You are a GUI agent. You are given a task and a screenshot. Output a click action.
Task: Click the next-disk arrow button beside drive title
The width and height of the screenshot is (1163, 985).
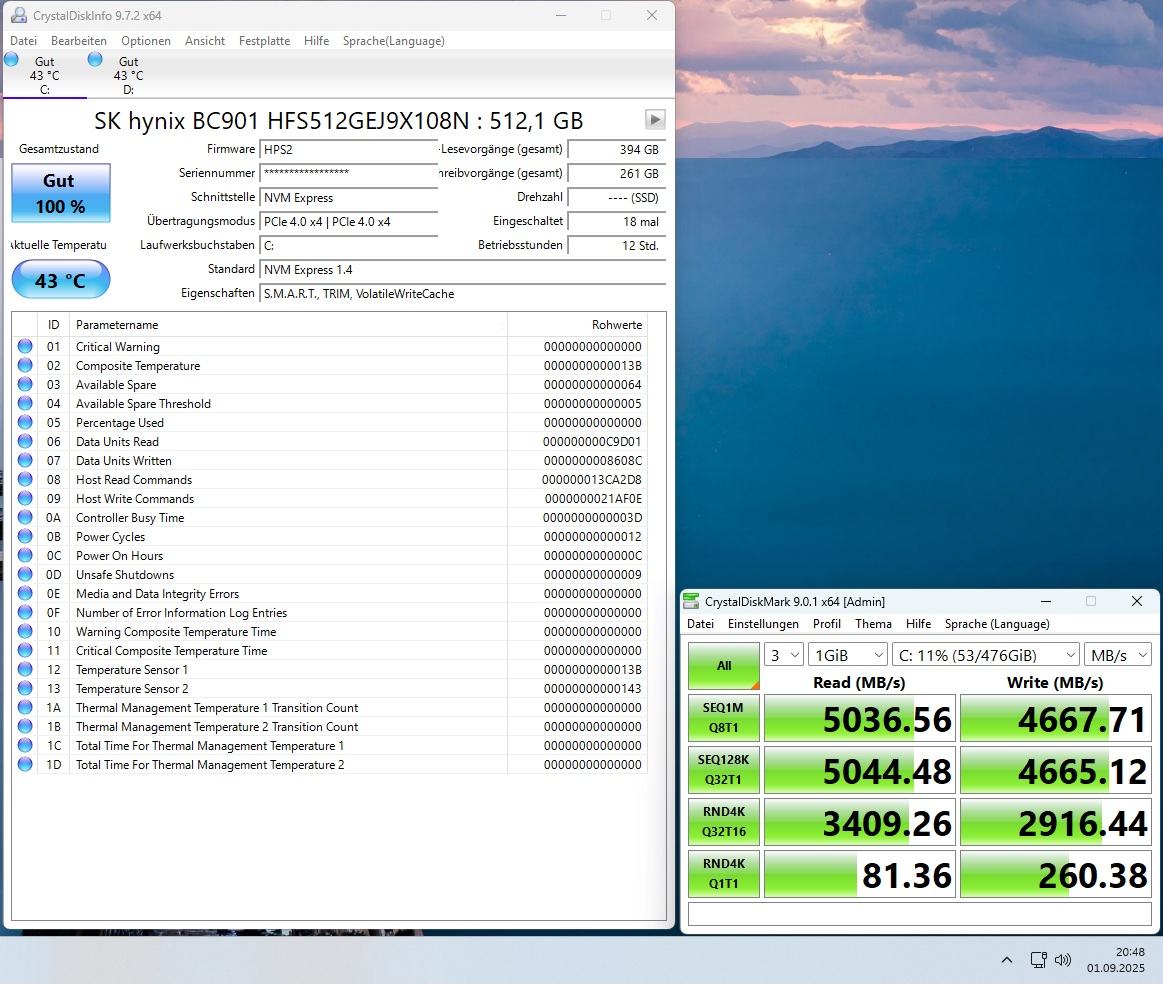pyautogui.click(x=655, y=119)
